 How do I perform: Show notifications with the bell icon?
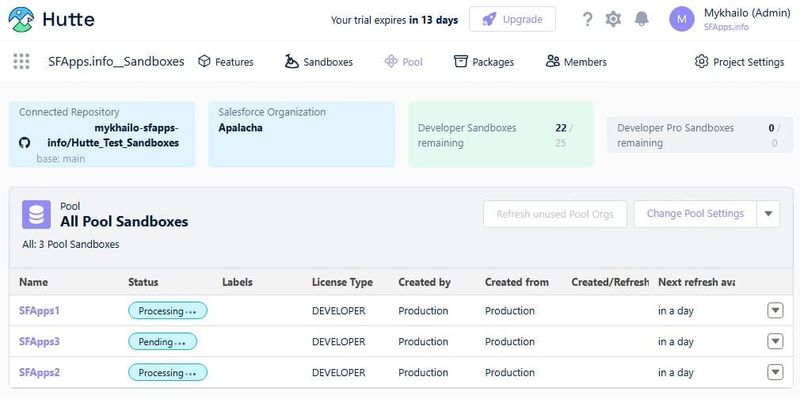tap(641, 19)
